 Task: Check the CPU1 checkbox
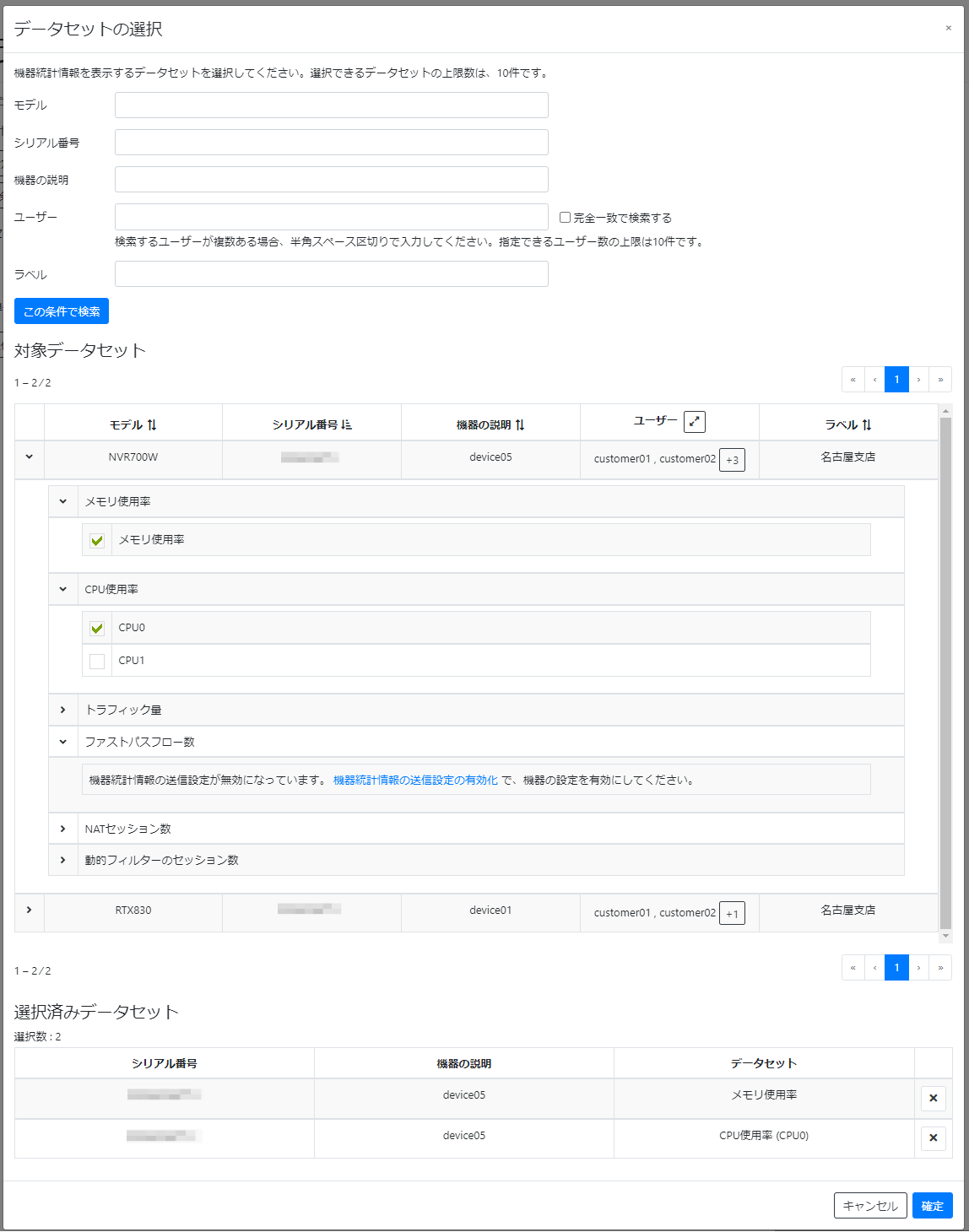96,661
